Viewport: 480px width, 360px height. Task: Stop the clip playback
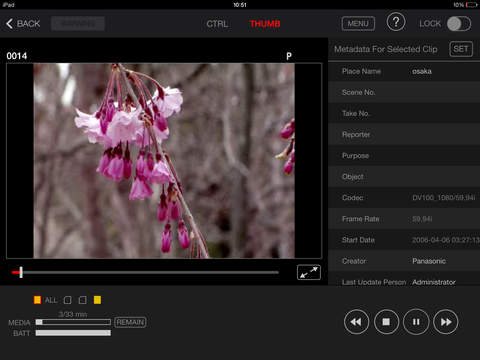point(386,322)
